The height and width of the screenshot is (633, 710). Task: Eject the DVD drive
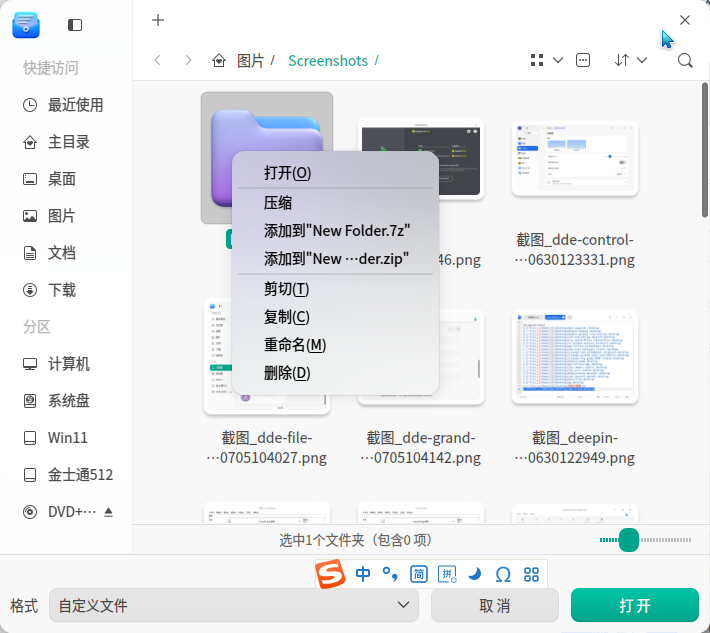coord(108,512)
